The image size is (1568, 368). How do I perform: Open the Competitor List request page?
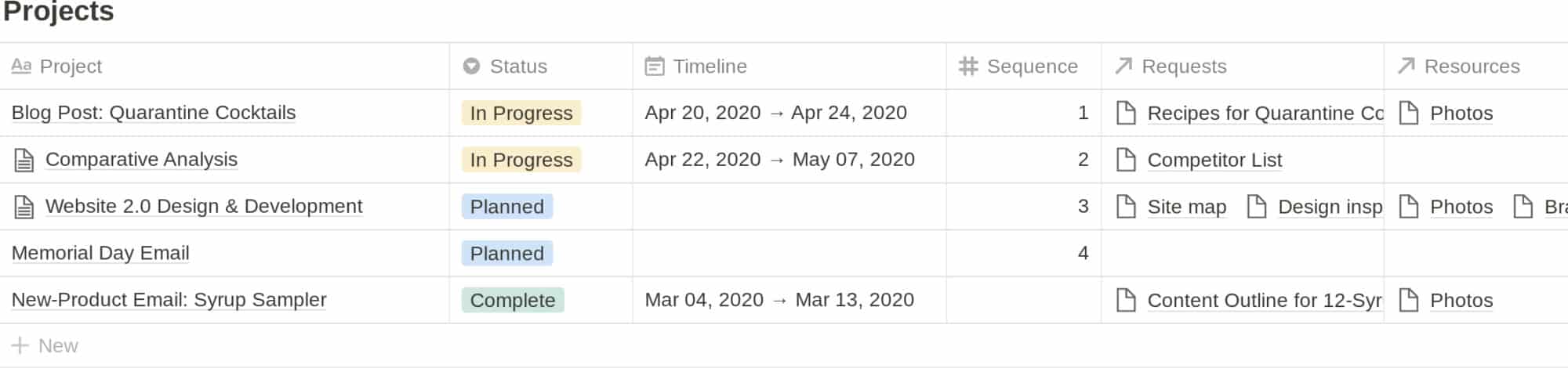pyautogui.click(x=1214, y=160)
